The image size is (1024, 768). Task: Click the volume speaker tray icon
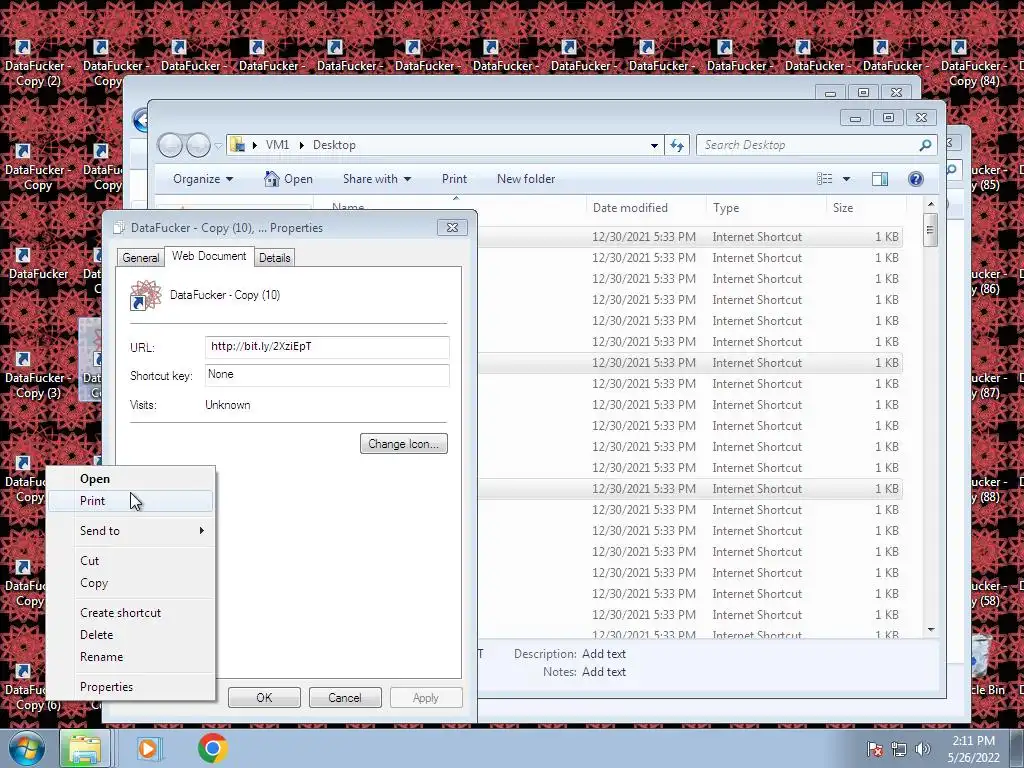click(x=923, y=749)
